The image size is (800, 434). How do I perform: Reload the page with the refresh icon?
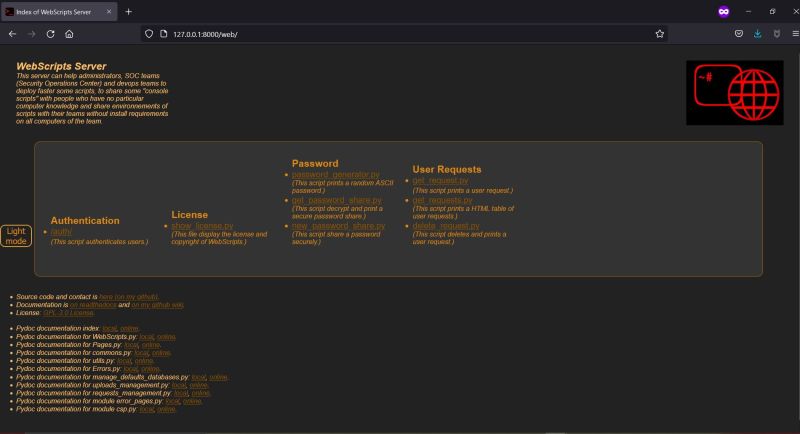tap(51, 34)
